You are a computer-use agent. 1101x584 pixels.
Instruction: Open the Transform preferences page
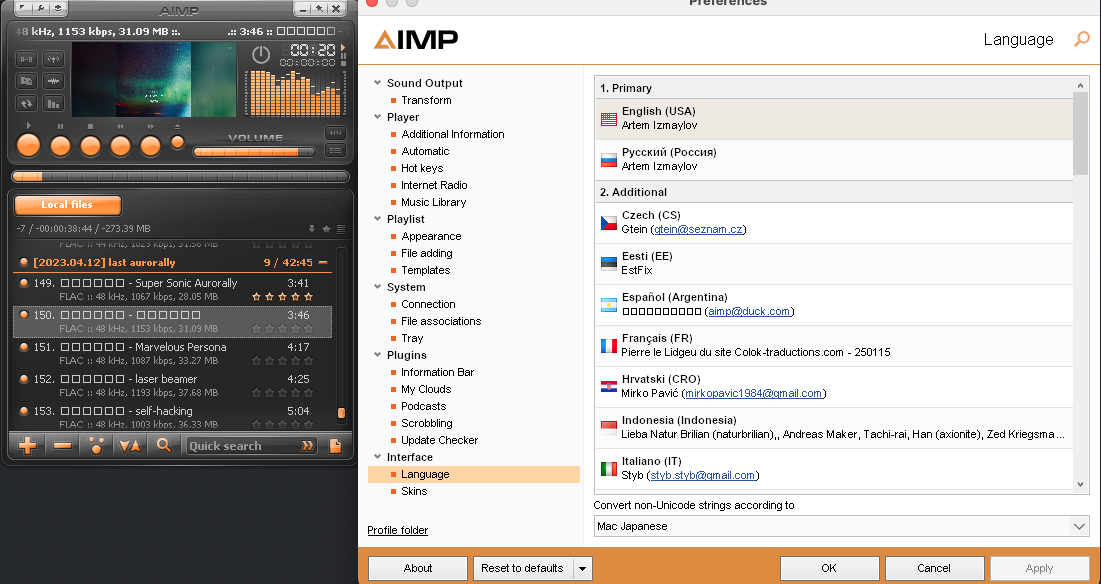coord(426,100)
